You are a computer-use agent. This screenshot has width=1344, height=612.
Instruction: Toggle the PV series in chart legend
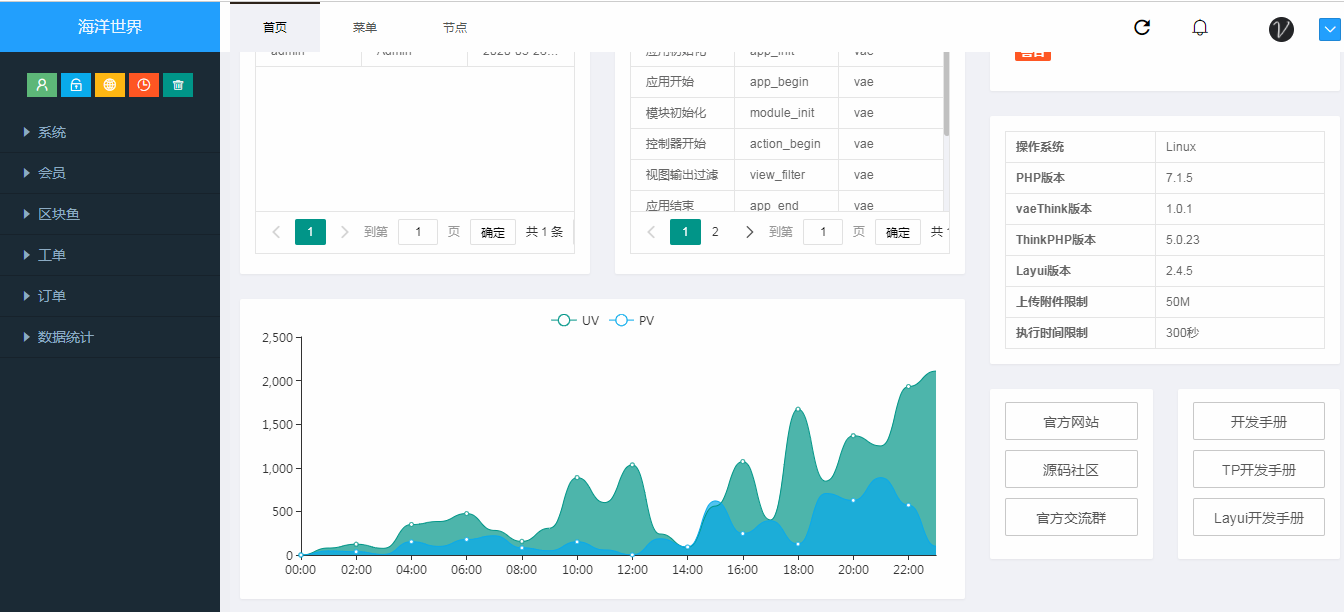(634, 321)
